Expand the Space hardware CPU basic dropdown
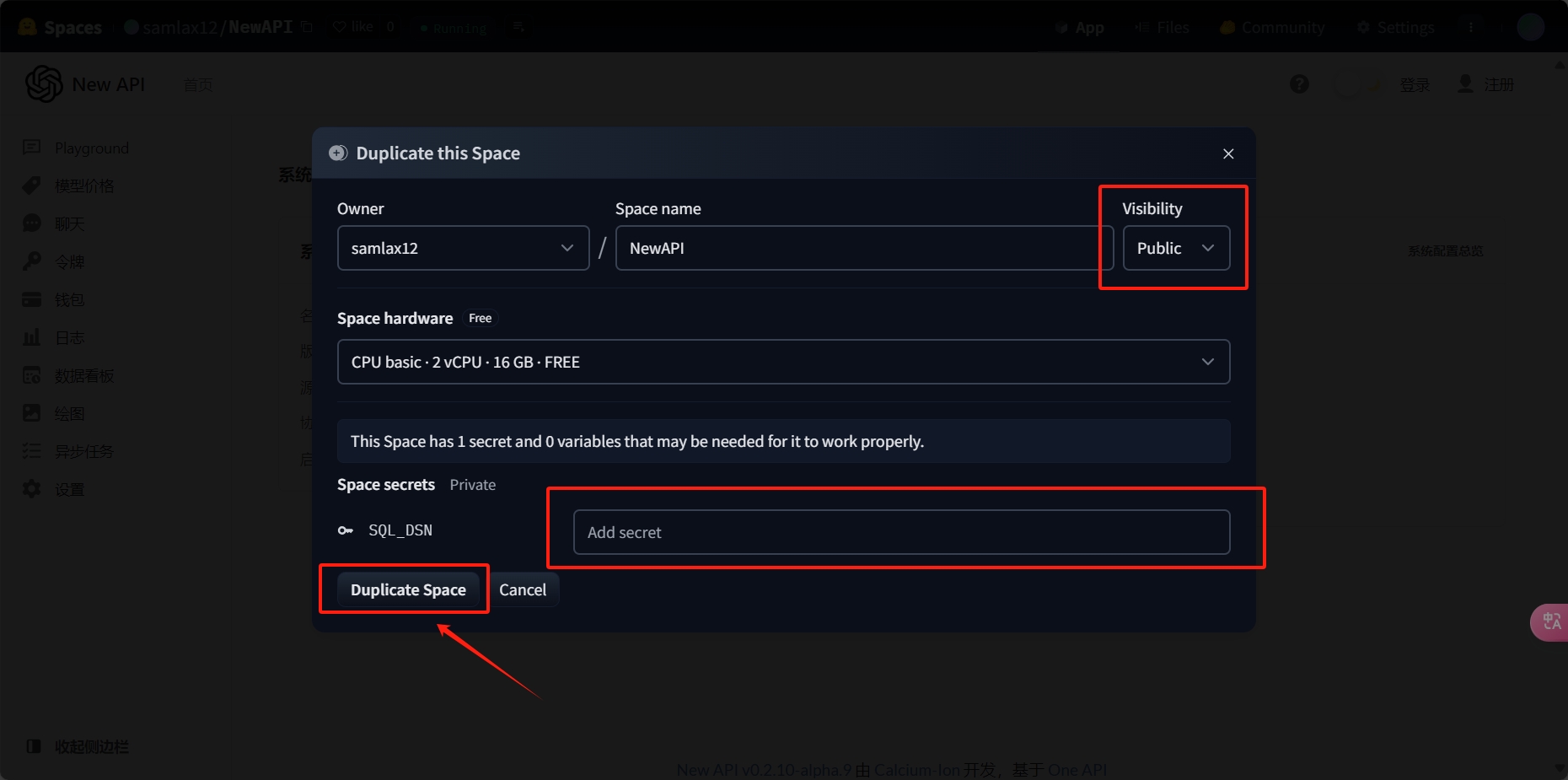Image resolution: width=1568 pixels, height=780 pixels. [783, 362]
